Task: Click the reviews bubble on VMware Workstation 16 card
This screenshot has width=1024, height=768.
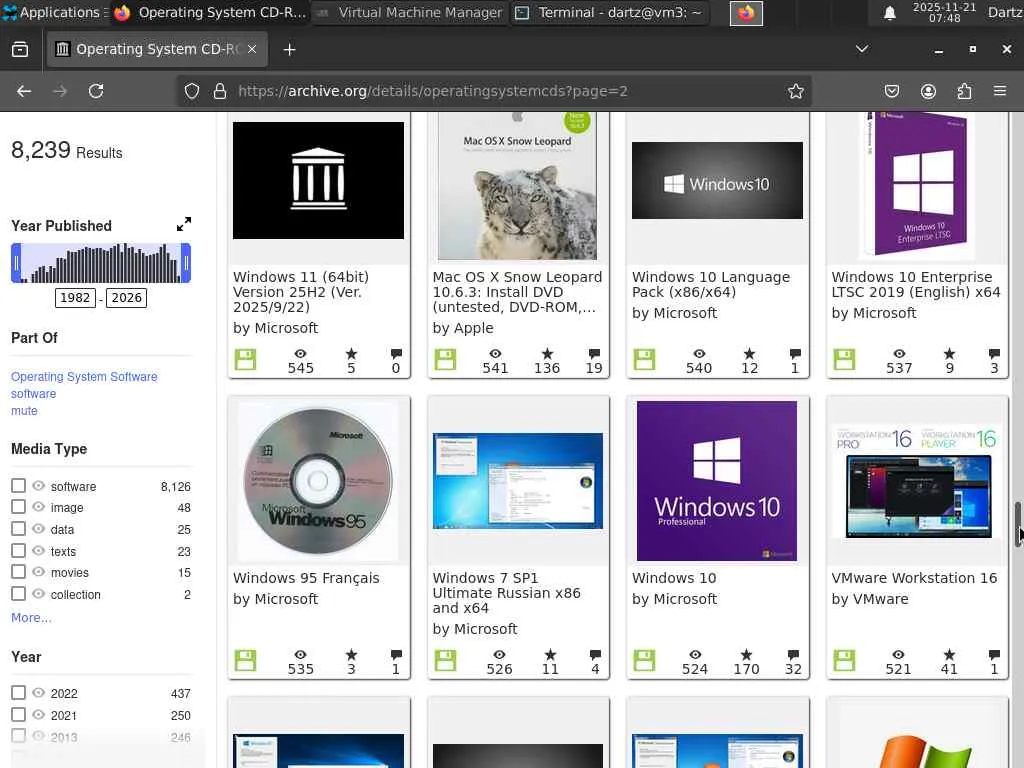Action: (994, 654)
